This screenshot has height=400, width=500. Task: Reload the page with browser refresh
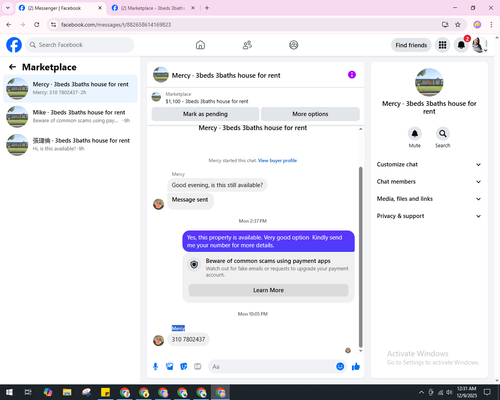[x=37, y=24]
